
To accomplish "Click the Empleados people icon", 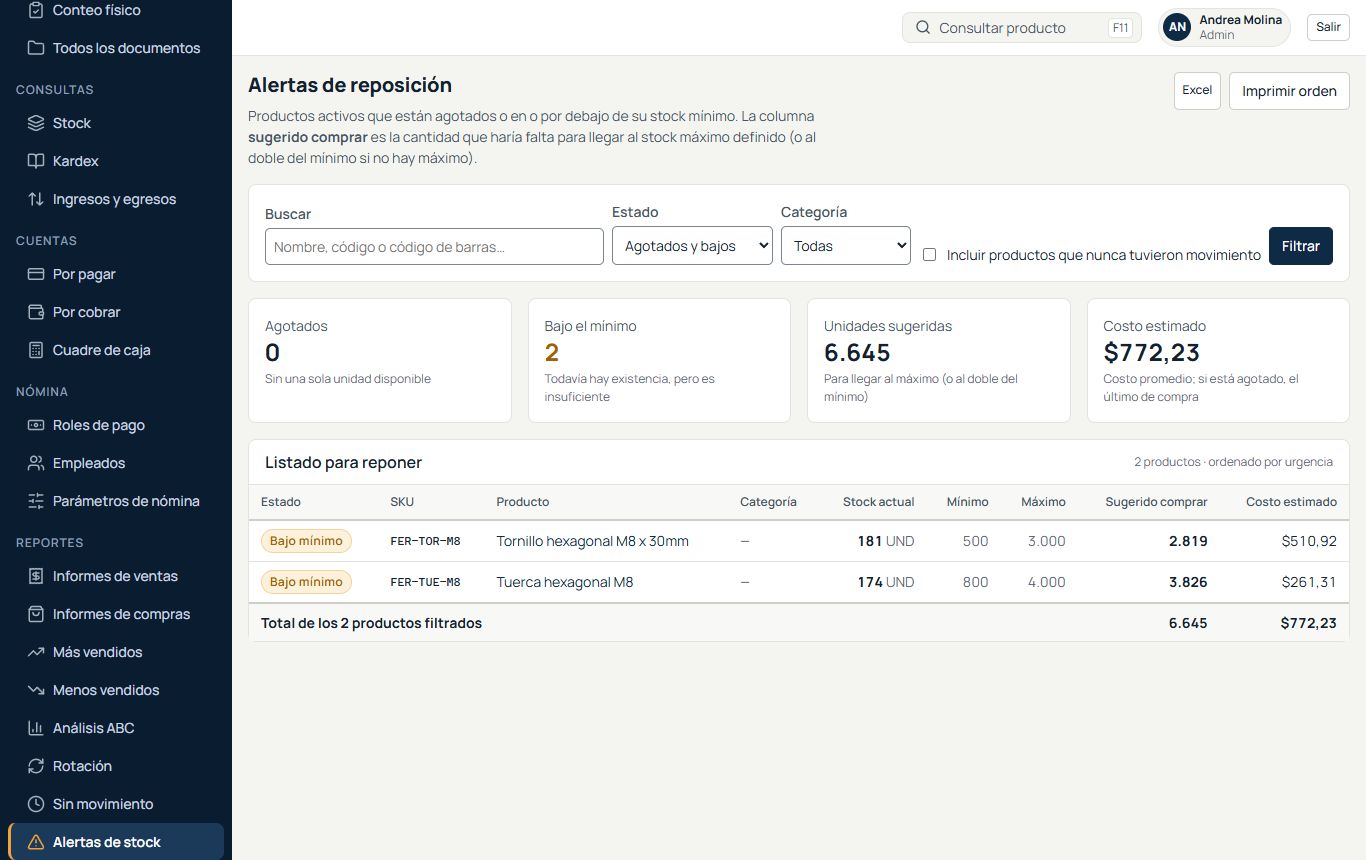I will [x=36, y=463].
